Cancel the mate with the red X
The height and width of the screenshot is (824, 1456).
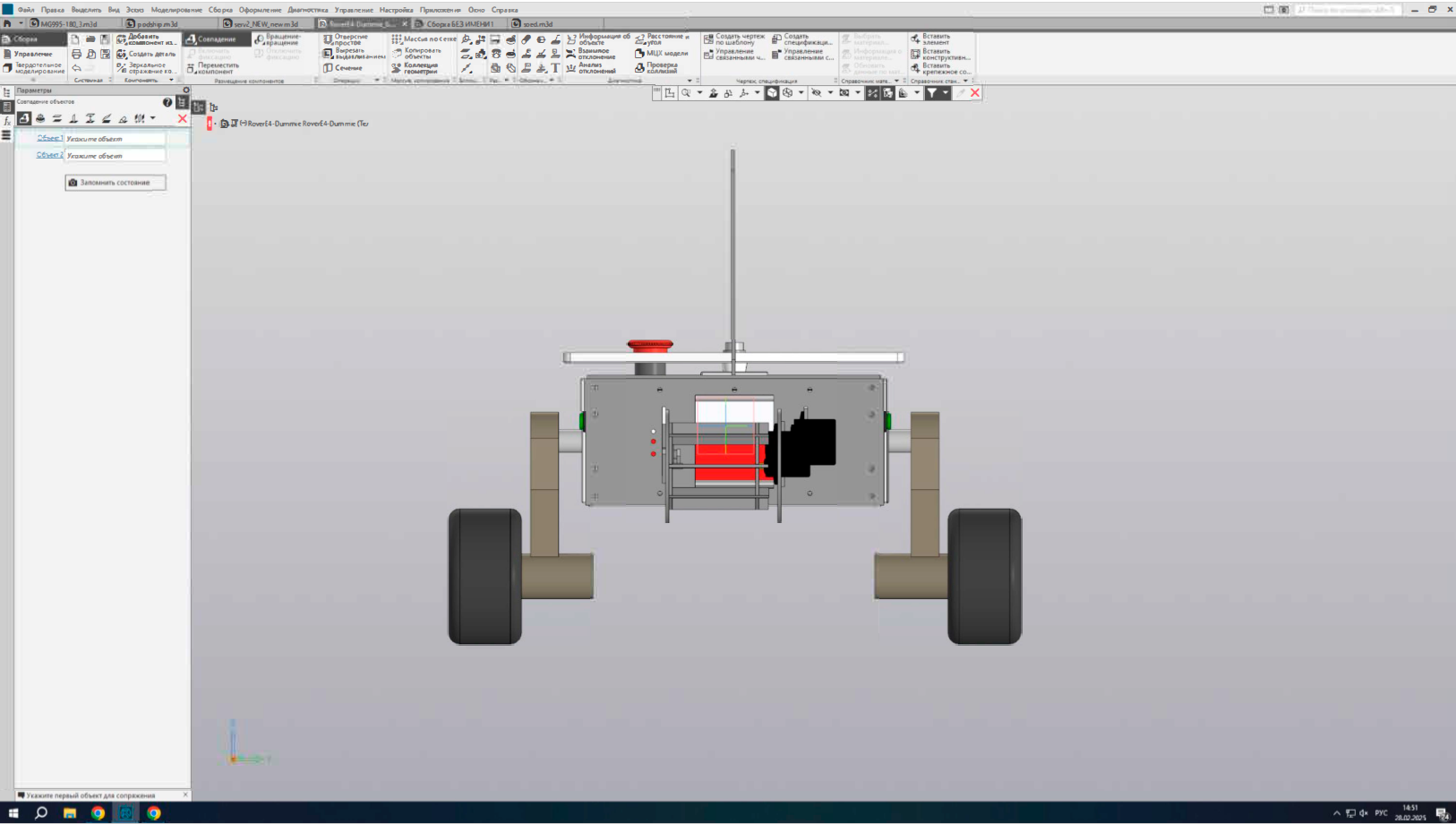click(183, 118)
